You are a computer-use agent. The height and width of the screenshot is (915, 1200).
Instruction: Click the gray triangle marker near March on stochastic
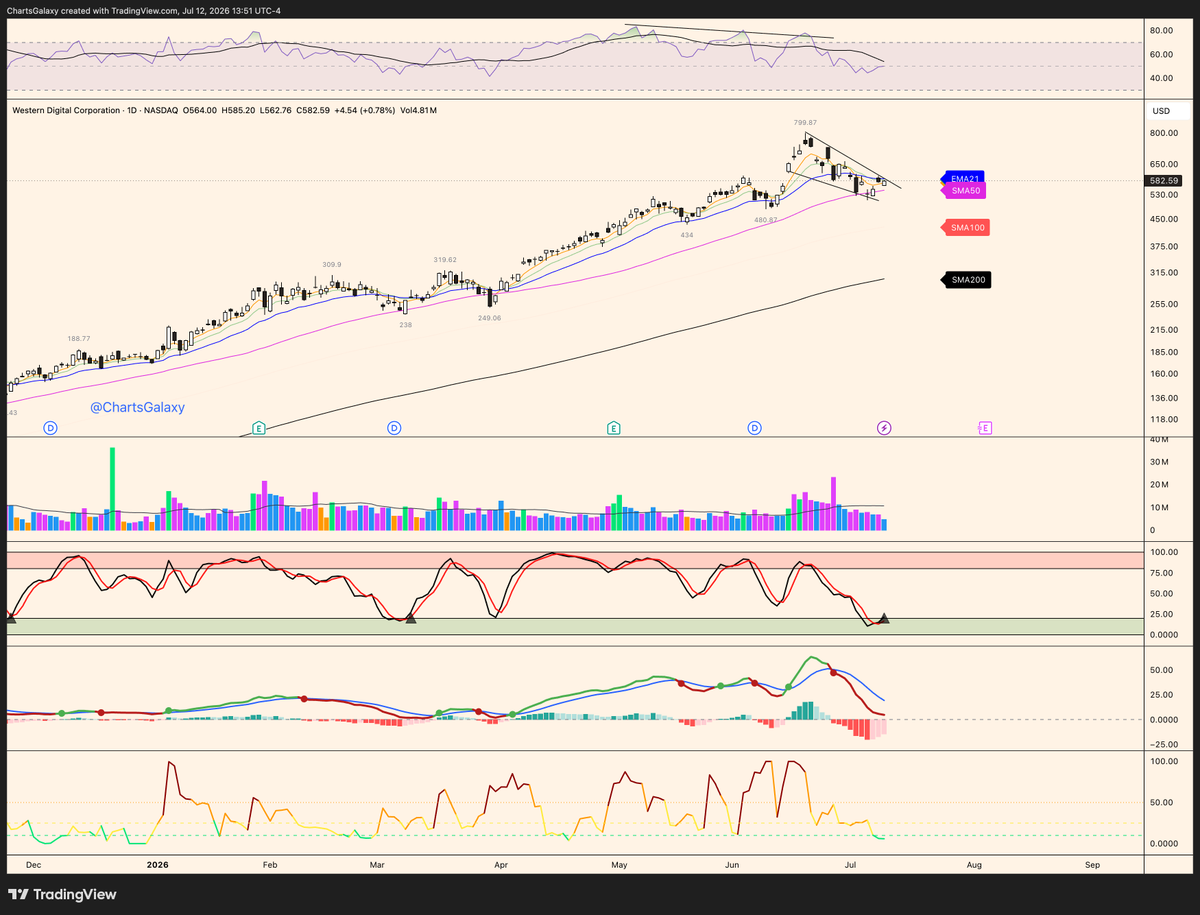410,620
